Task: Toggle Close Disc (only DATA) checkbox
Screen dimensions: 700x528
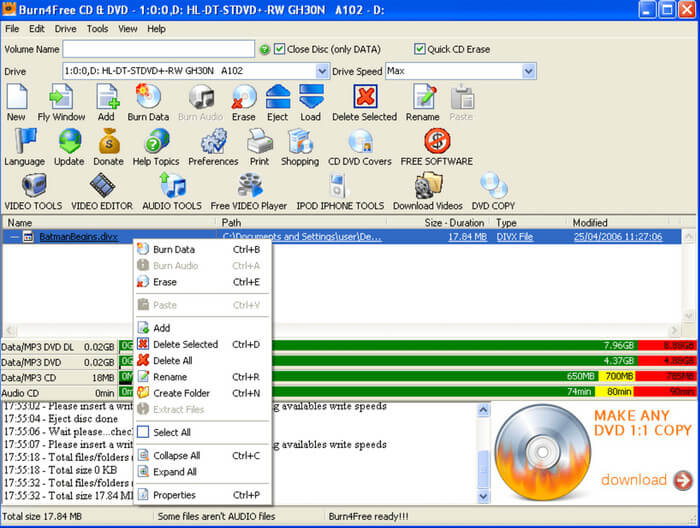Action: pos(279,49)
